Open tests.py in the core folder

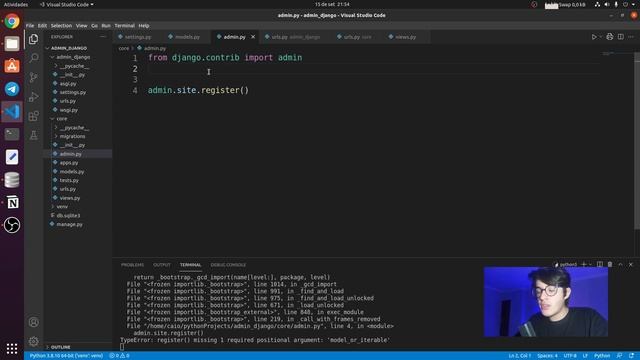[x=69, y=180]
